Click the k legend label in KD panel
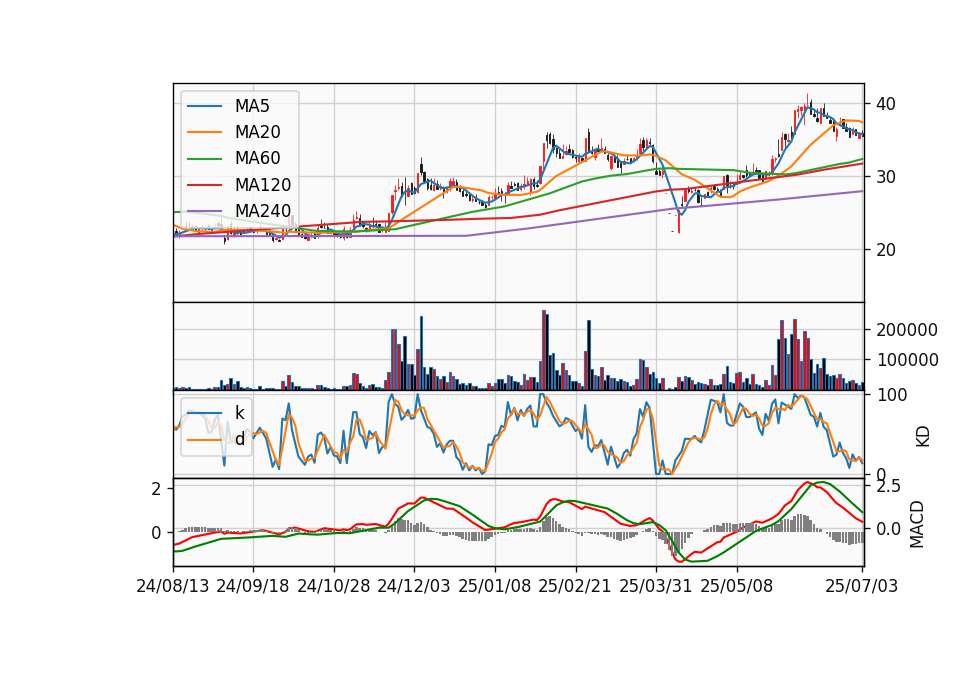Viewport: 960px width, 690px height. click(x=239, y=413)
